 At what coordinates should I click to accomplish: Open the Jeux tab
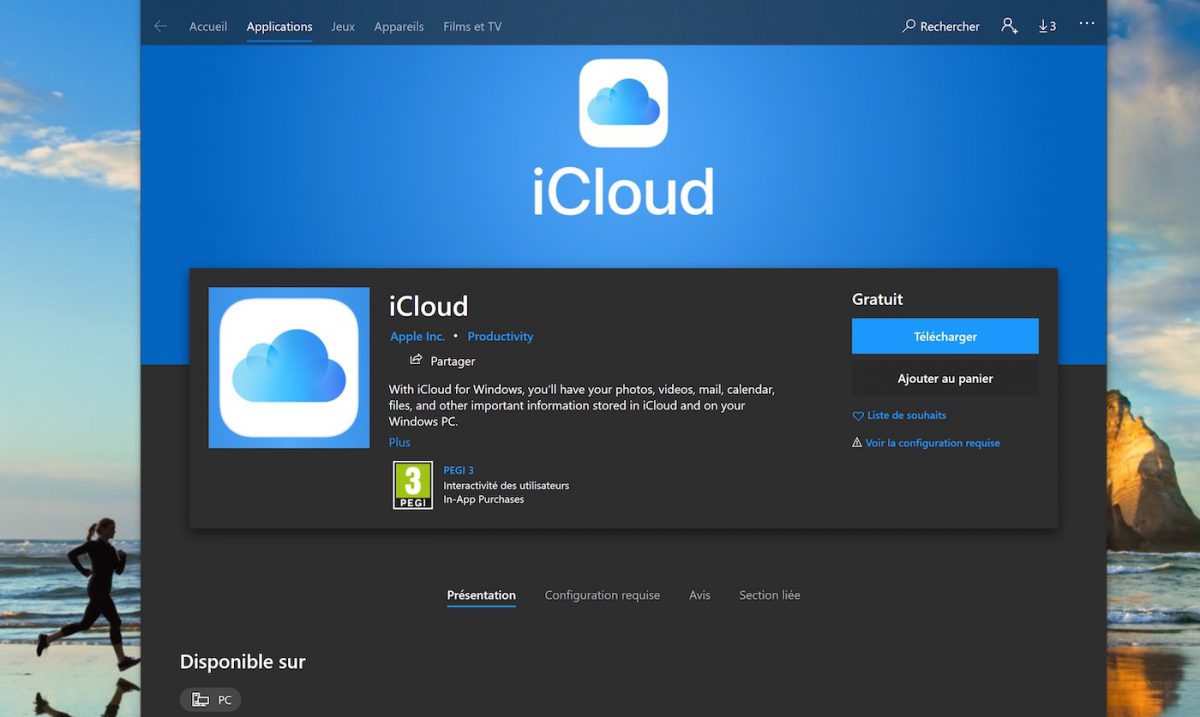point(343,27)
